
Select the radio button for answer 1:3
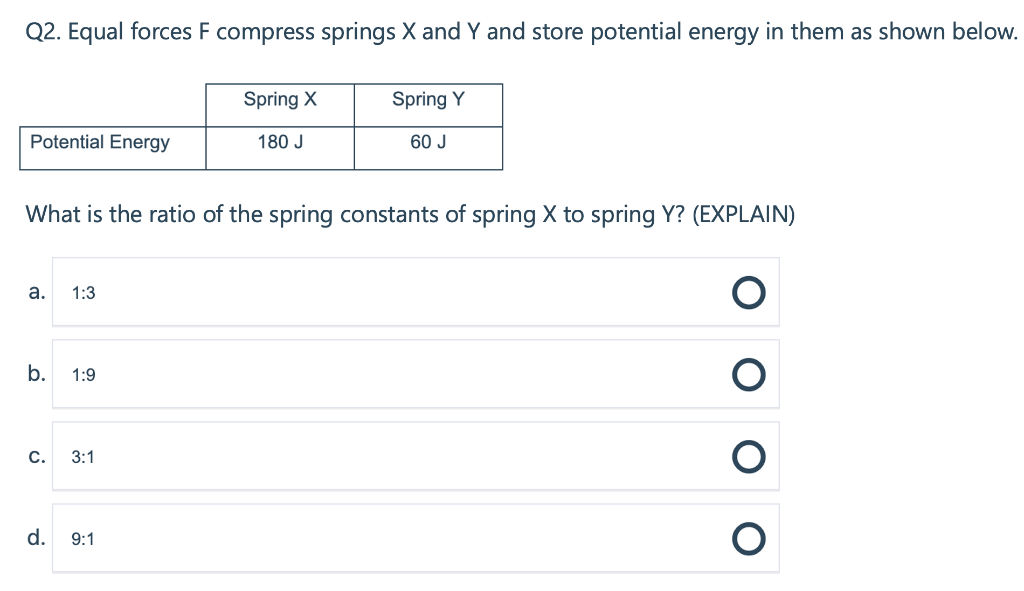tap(748, 292)
